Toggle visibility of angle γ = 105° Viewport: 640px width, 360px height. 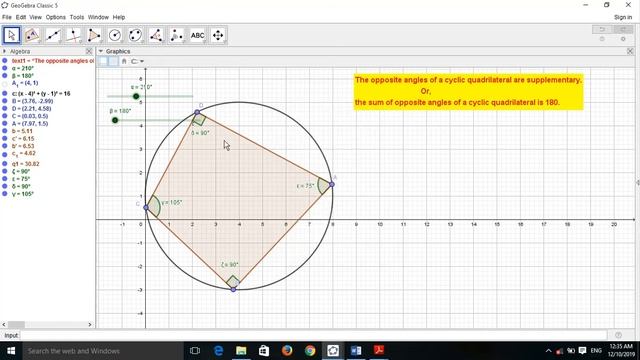5,194
